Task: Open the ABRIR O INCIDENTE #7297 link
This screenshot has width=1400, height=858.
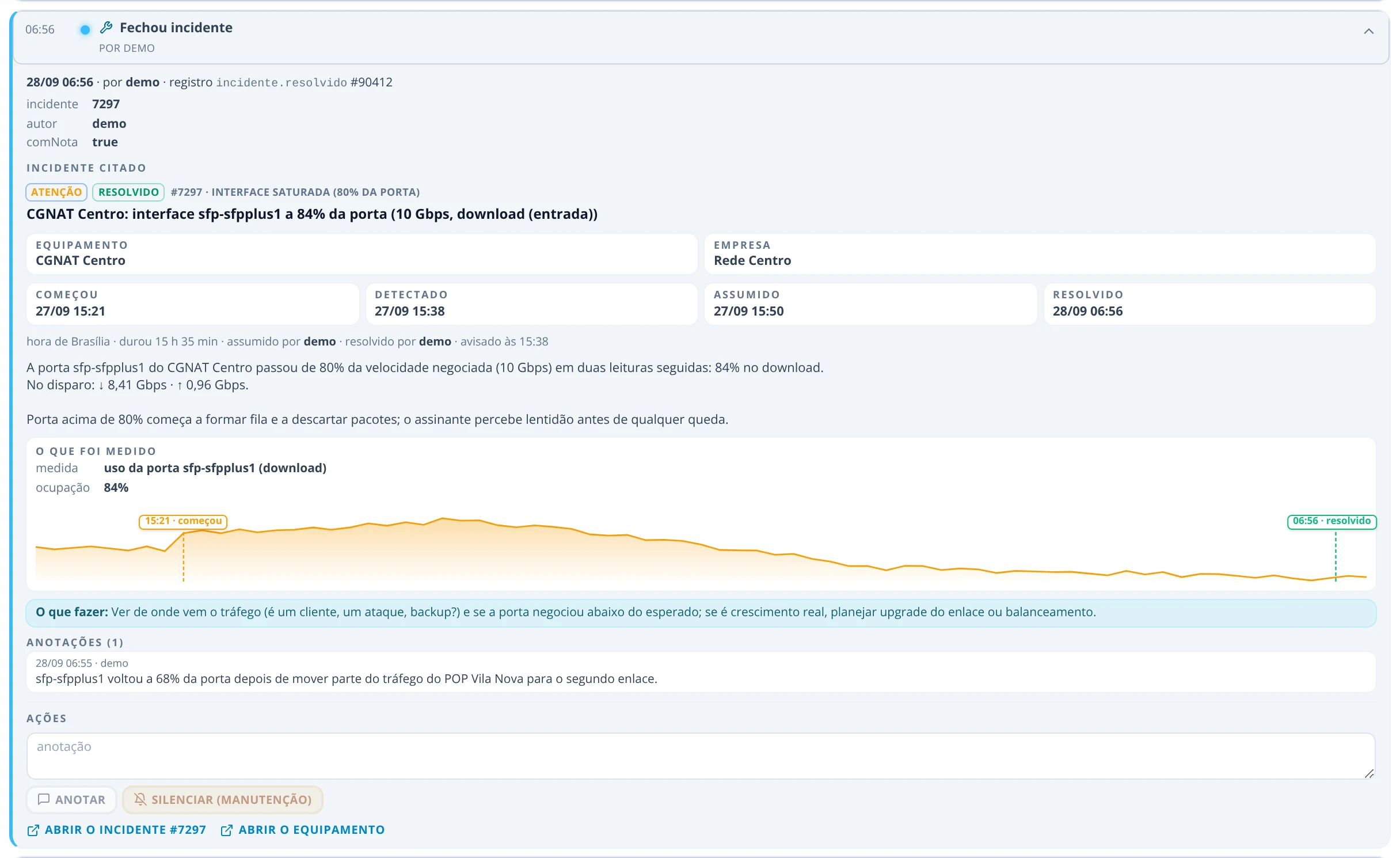Action: [x=116, y=830]
